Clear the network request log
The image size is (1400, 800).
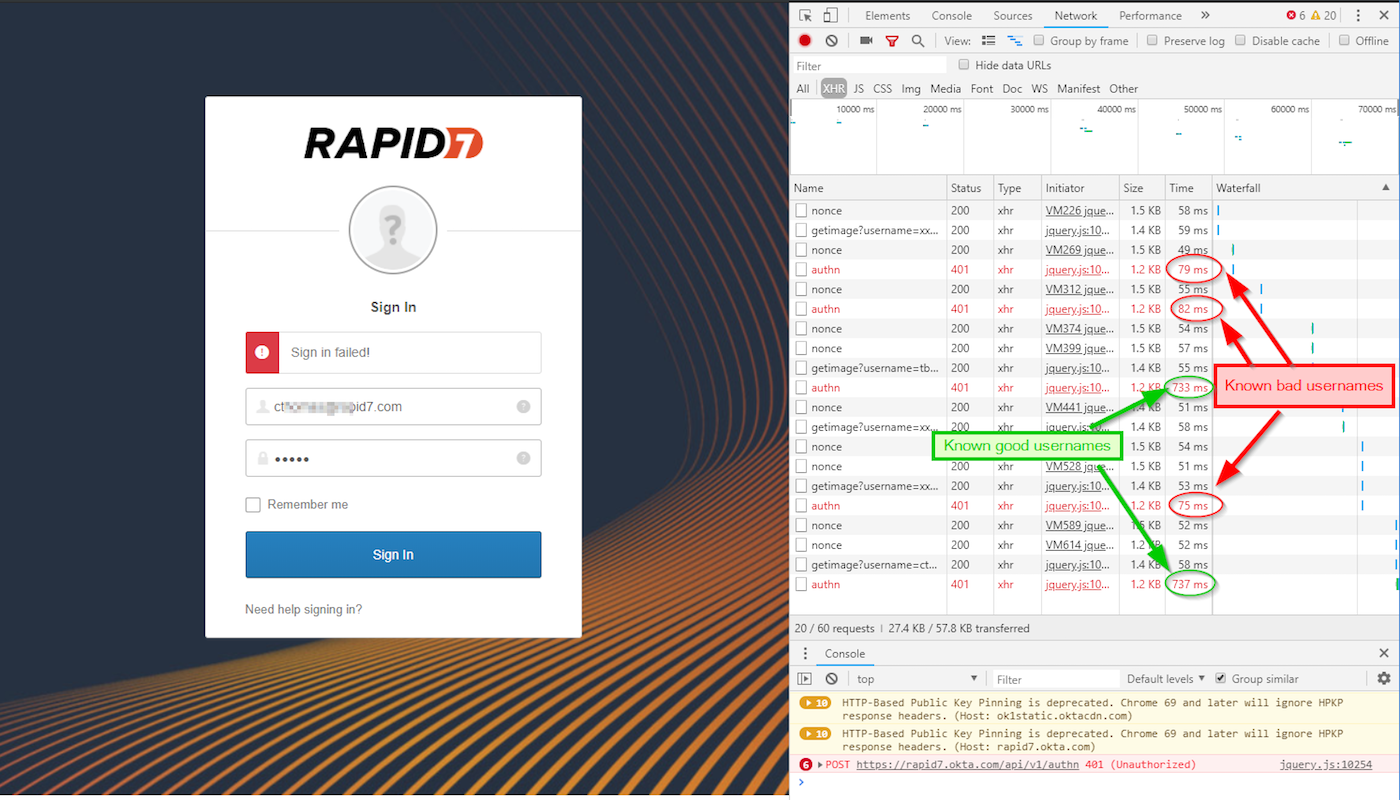[x=831, y=41]
